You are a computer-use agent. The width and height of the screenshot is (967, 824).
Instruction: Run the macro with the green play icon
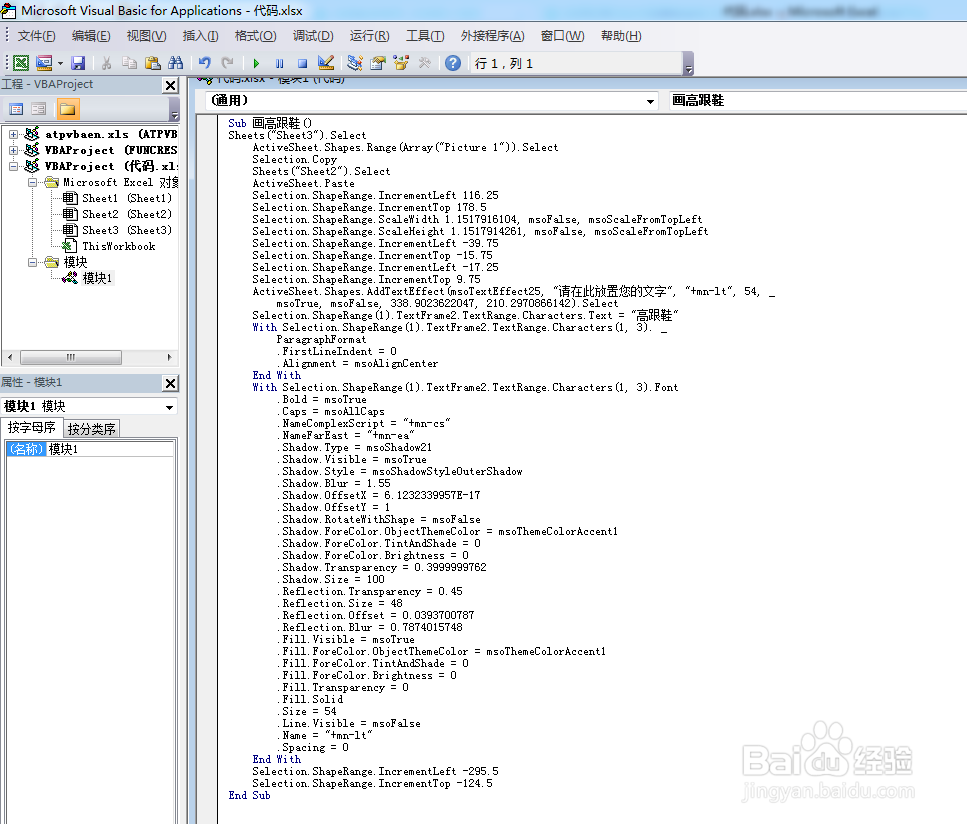256,63
